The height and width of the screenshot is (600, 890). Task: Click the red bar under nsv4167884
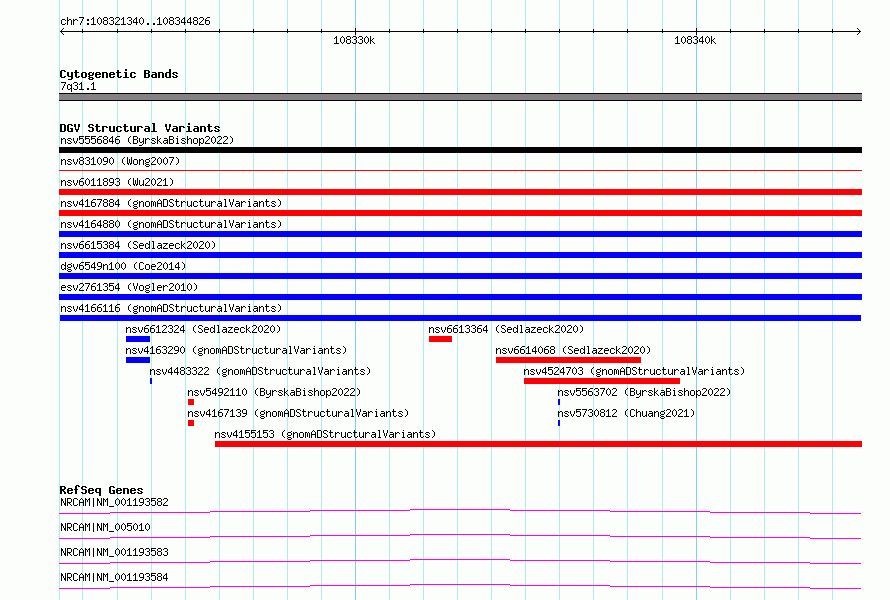(x=460, y=213)
